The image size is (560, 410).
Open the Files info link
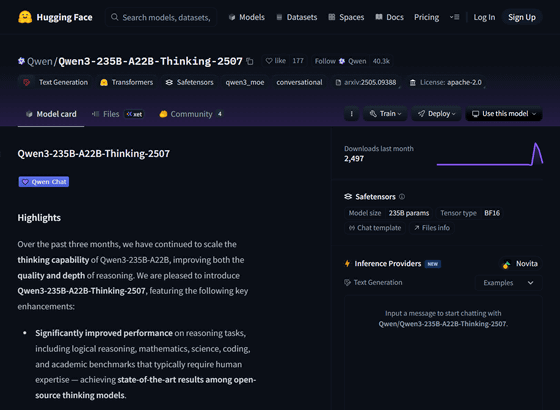coord(432,228)
